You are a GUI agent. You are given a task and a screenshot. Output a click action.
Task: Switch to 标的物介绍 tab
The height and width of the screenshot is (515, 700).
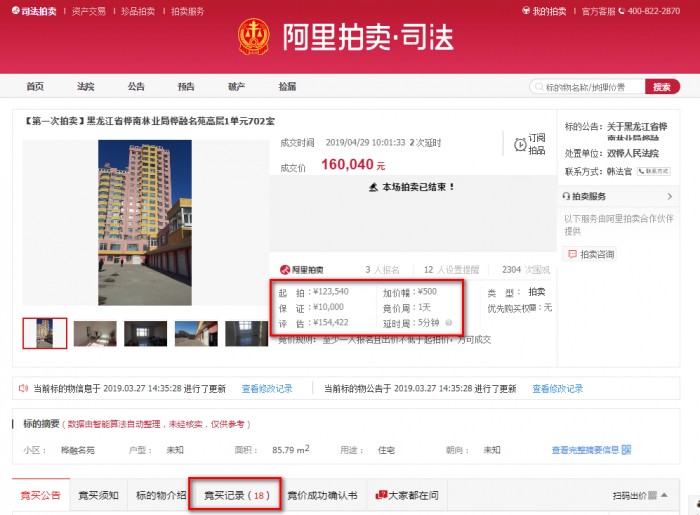pos(161,495)
